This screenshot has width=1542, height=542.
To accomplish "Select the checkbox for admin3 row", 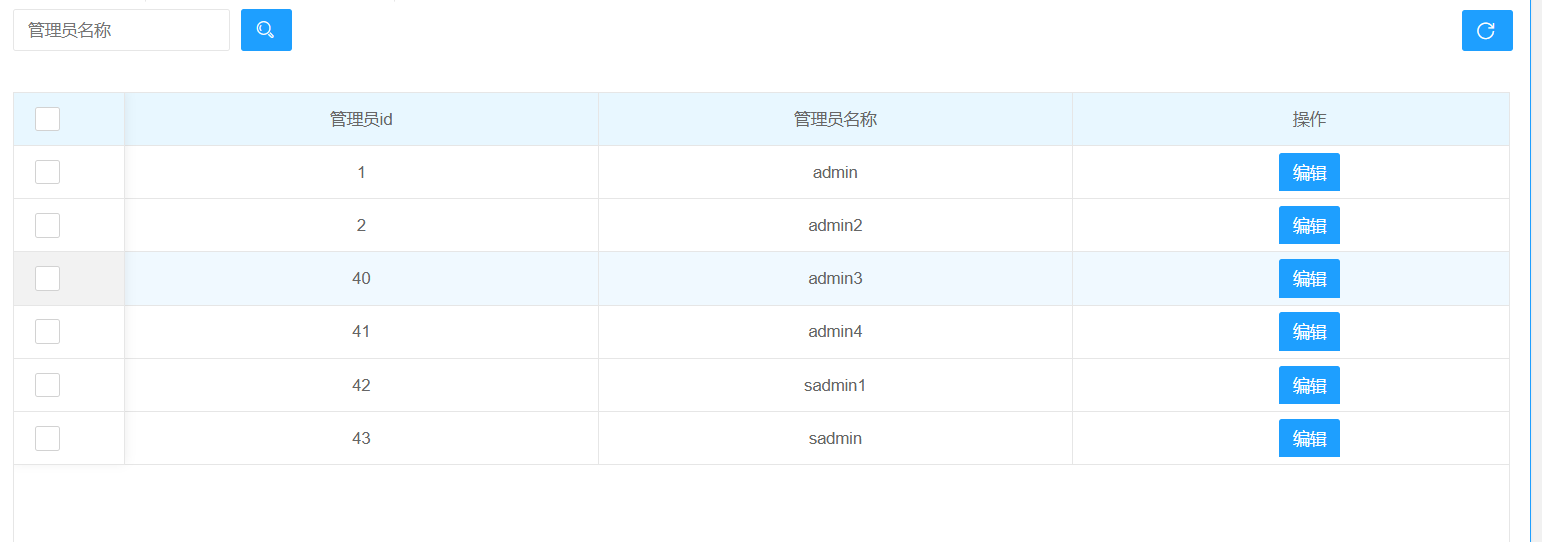I will tap(47, 278).
